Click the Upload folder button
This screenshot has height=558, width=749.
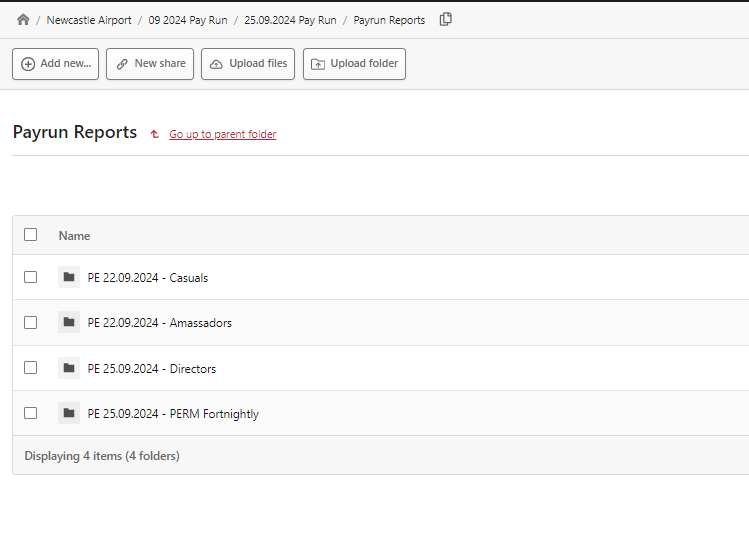click(x=354, y=63)
